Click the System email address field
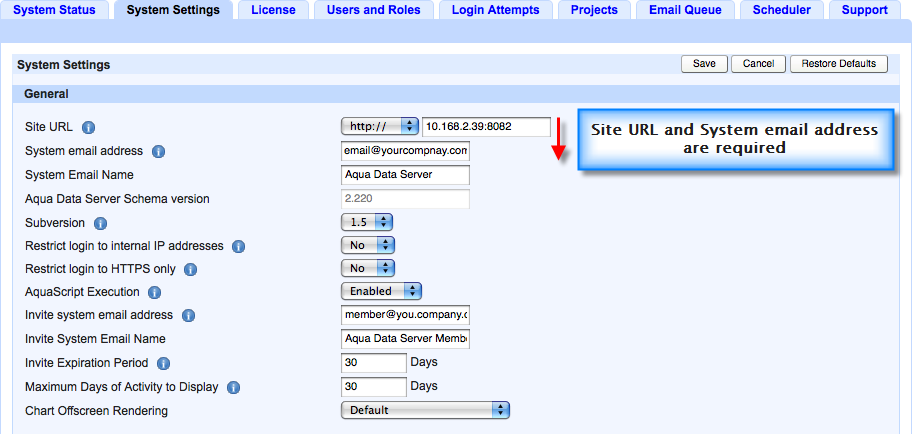912x434 pixels. click(x=405, y=151)
